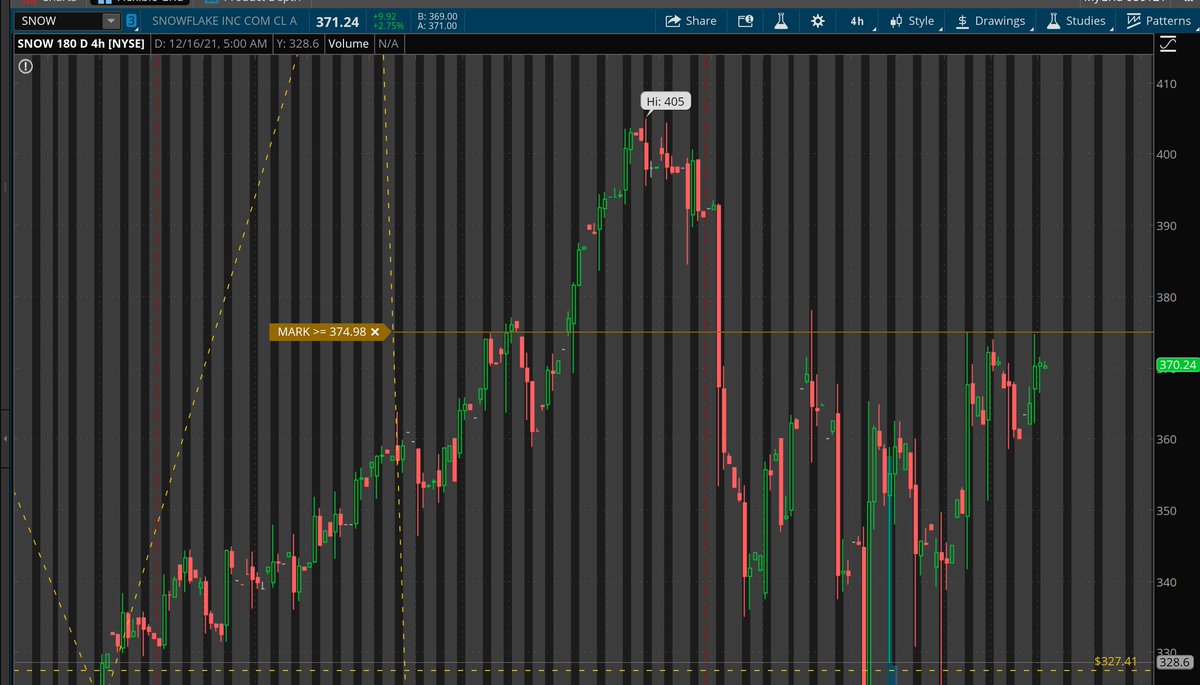Open the symbol selector dropdown arrow
Screen dimensions: 1200x685
point(111,21)
